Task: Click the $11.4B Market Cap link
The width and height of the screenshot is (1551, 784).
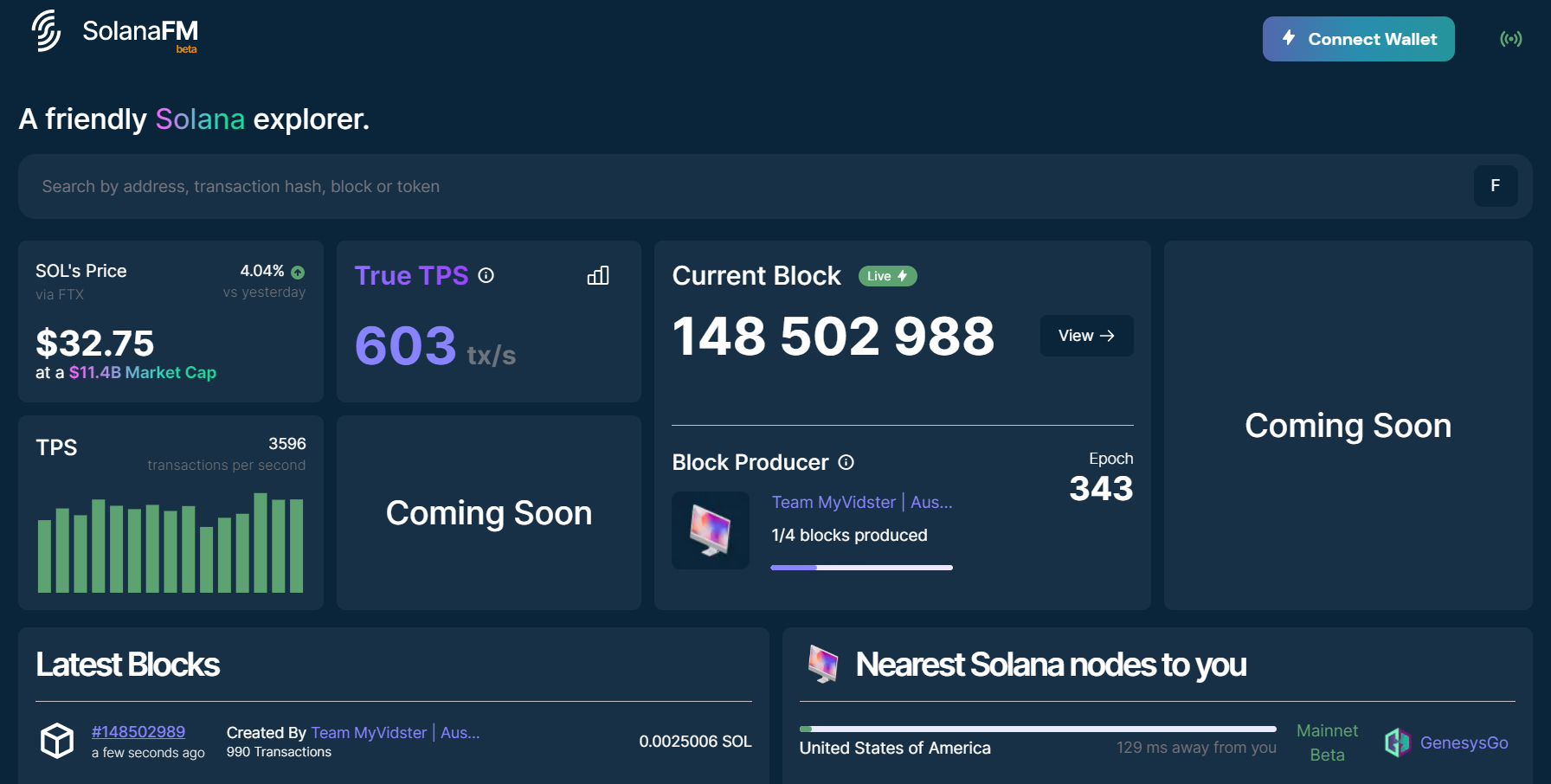Action: (143, 372)
